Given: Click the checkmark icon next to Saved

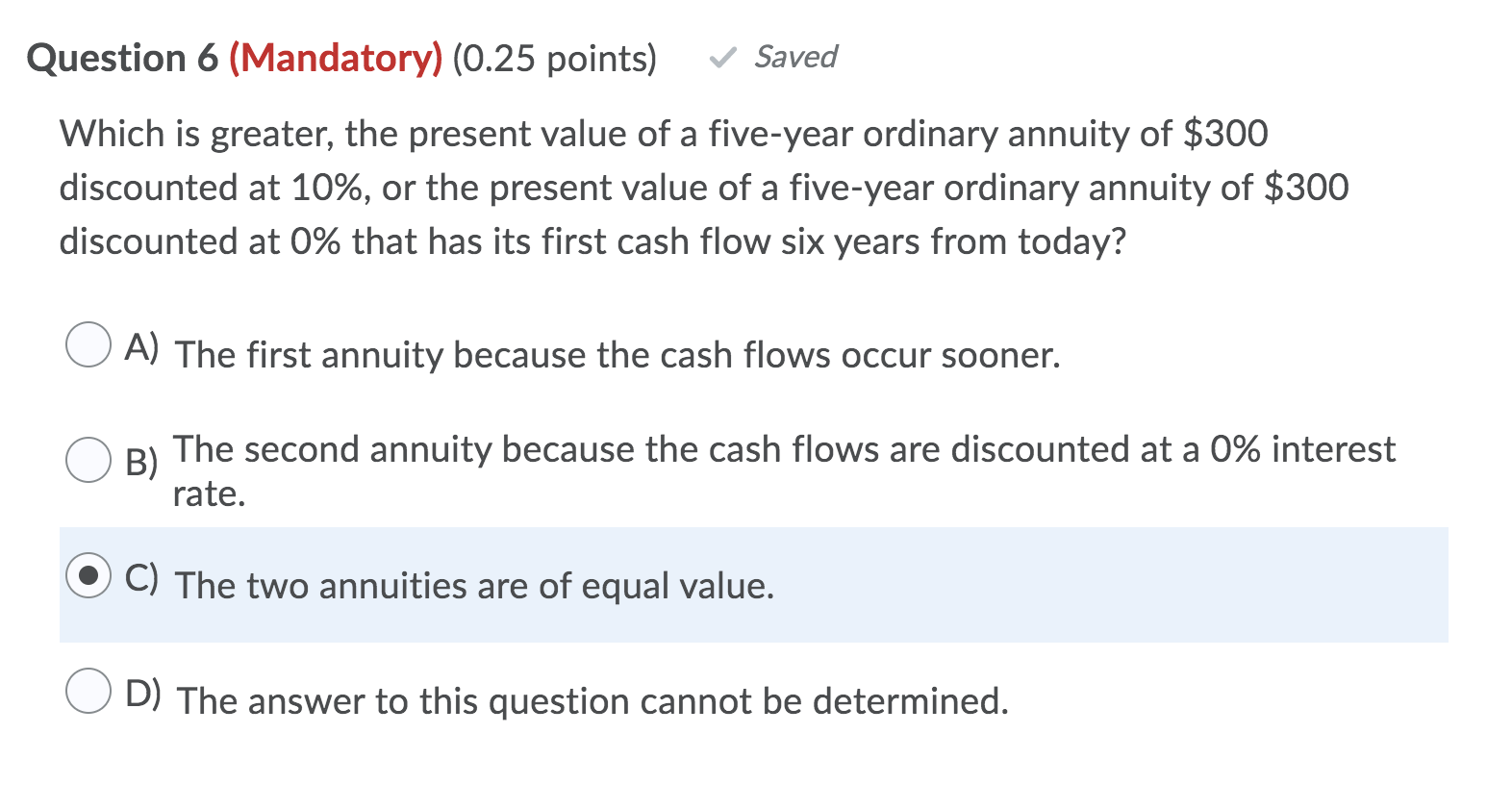Looking at the screenshot, I should tap(720, 58).
